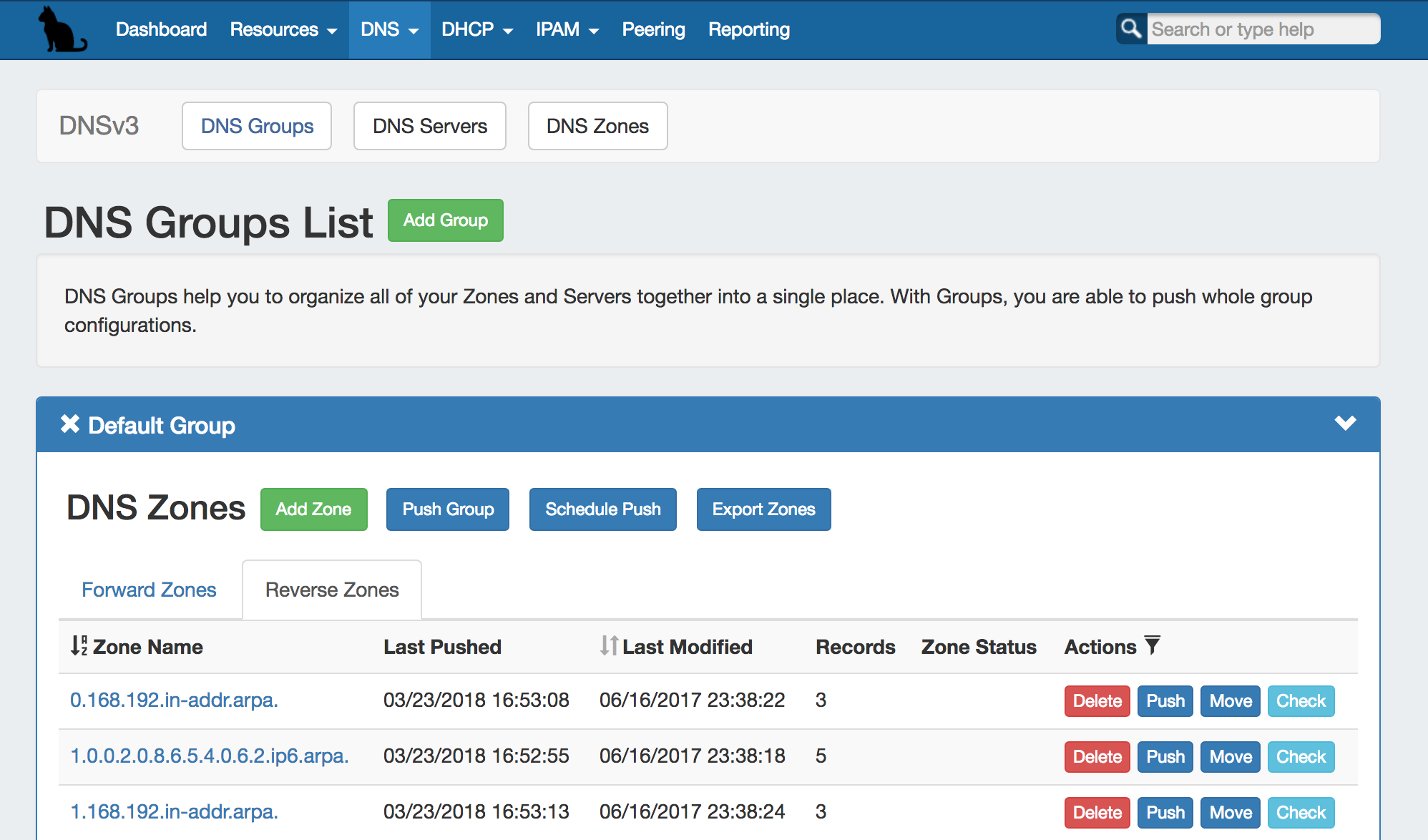Sort by Zone Name alphabetical icon
The height and width of the screenshot is (840, 1428).
79,645
